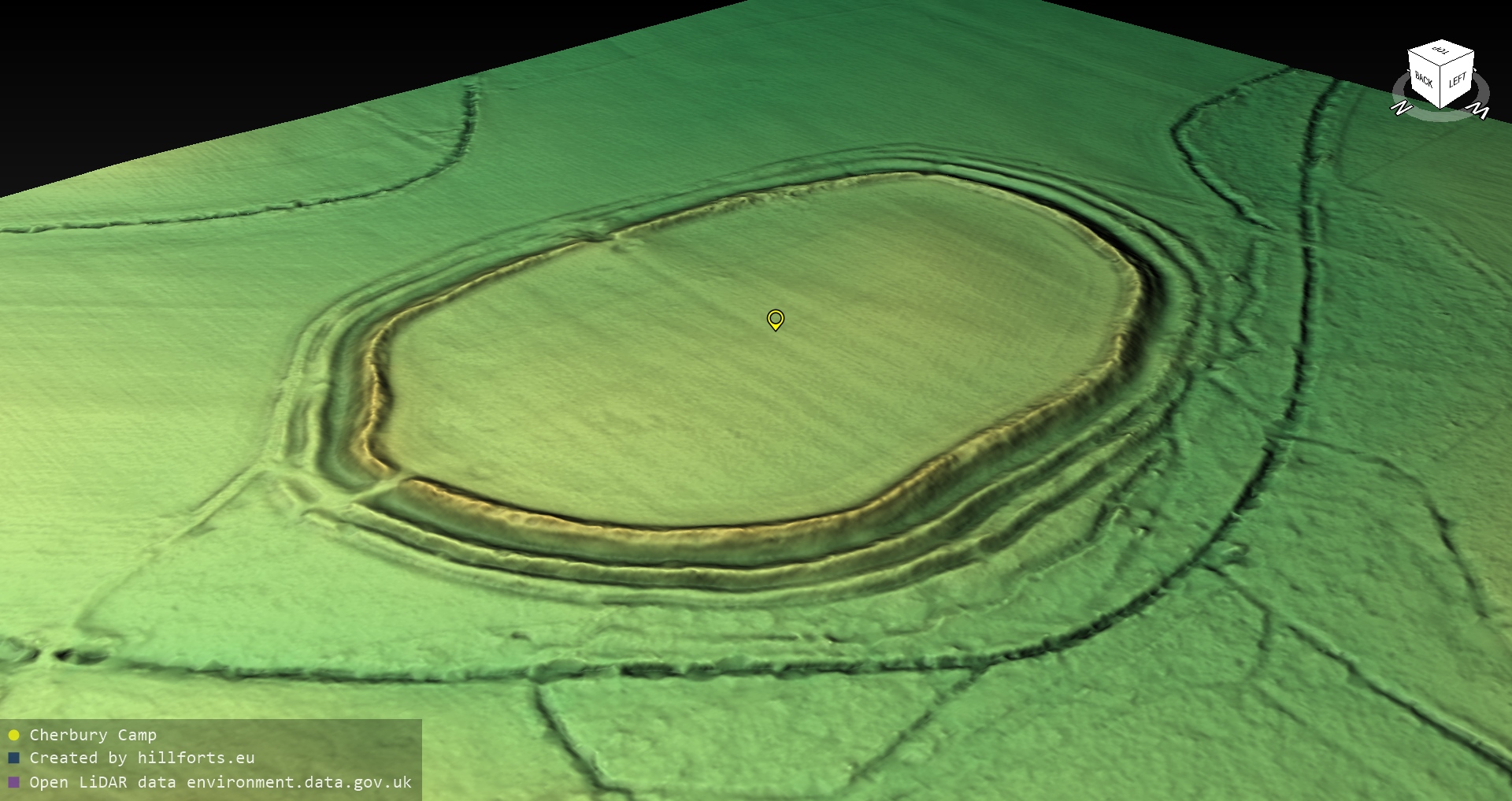Screen dimensions: 1512x801
Task: Click the N compass letter
Action: [x=1401, y=108]
